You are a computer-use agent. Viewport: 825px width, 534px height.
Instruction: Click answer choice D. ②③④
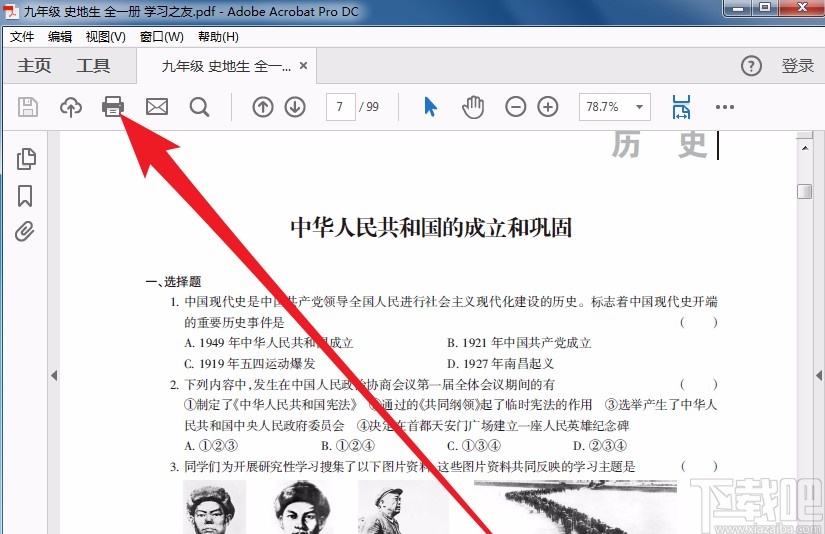[600, 446]
